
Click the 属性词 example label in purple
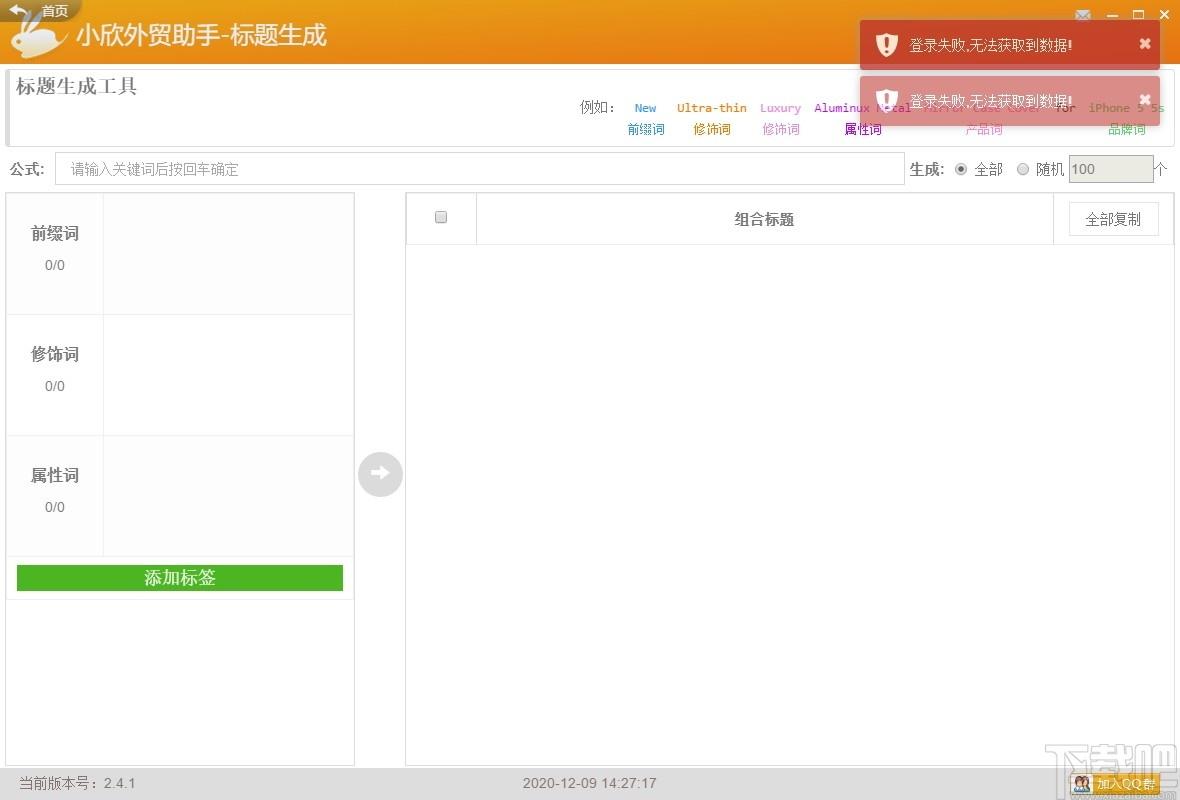pyautogui.click(x=862, y=129)
